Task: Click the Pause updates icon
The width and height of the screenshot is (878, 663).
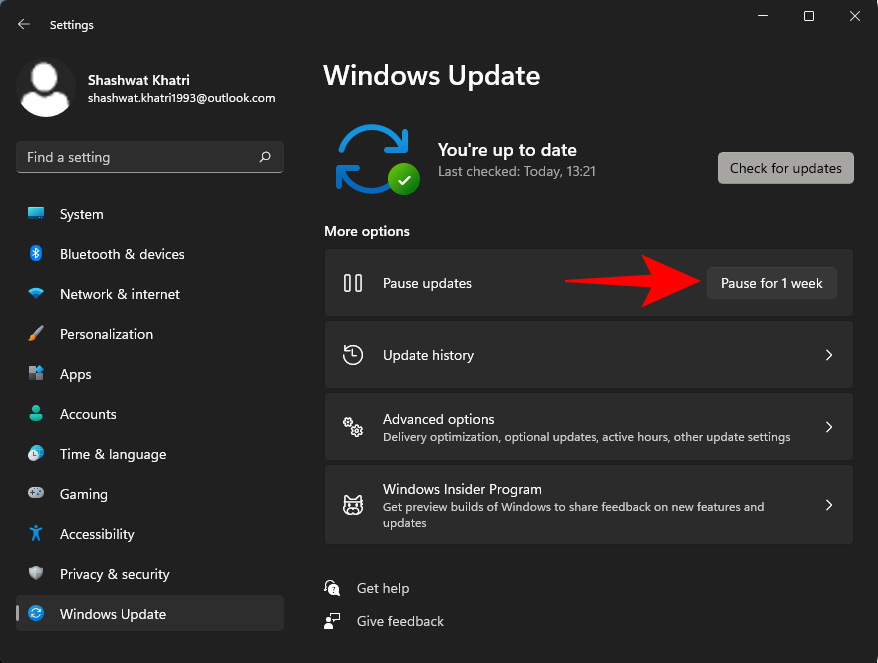Action: click(x=353, y=283)
